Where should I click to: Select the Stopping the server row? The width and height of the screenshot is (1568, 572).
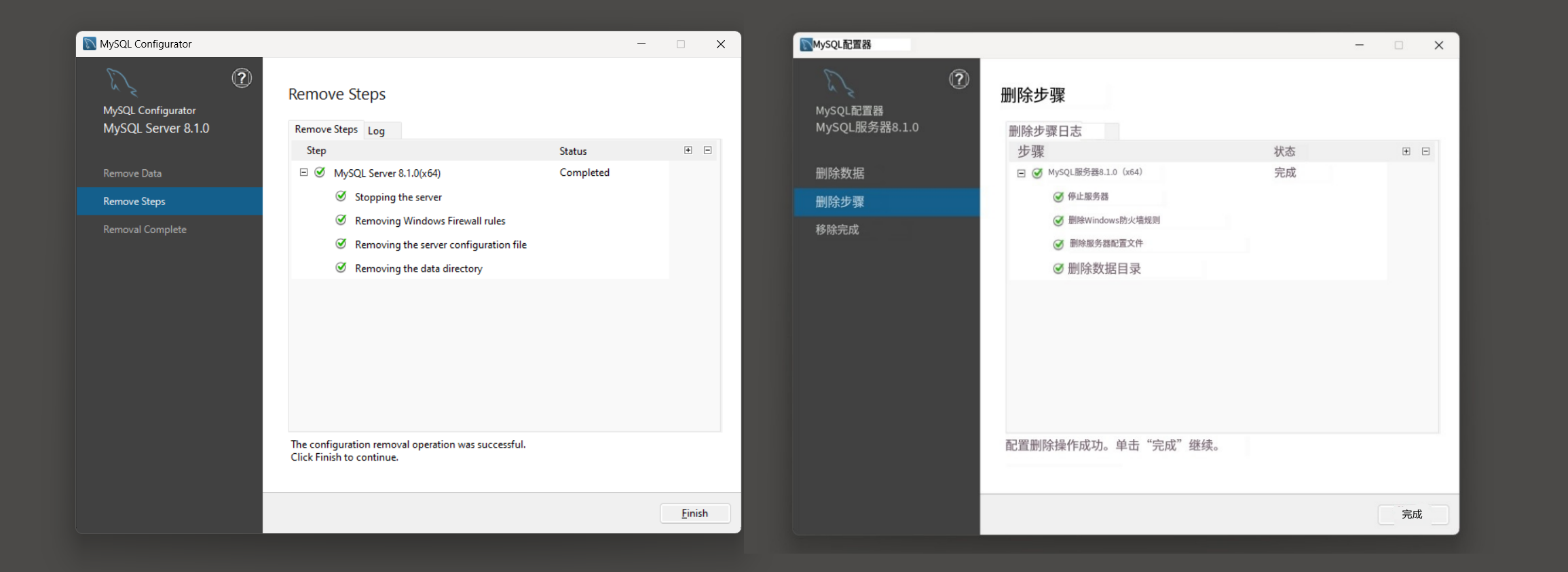tap(398, 197)
